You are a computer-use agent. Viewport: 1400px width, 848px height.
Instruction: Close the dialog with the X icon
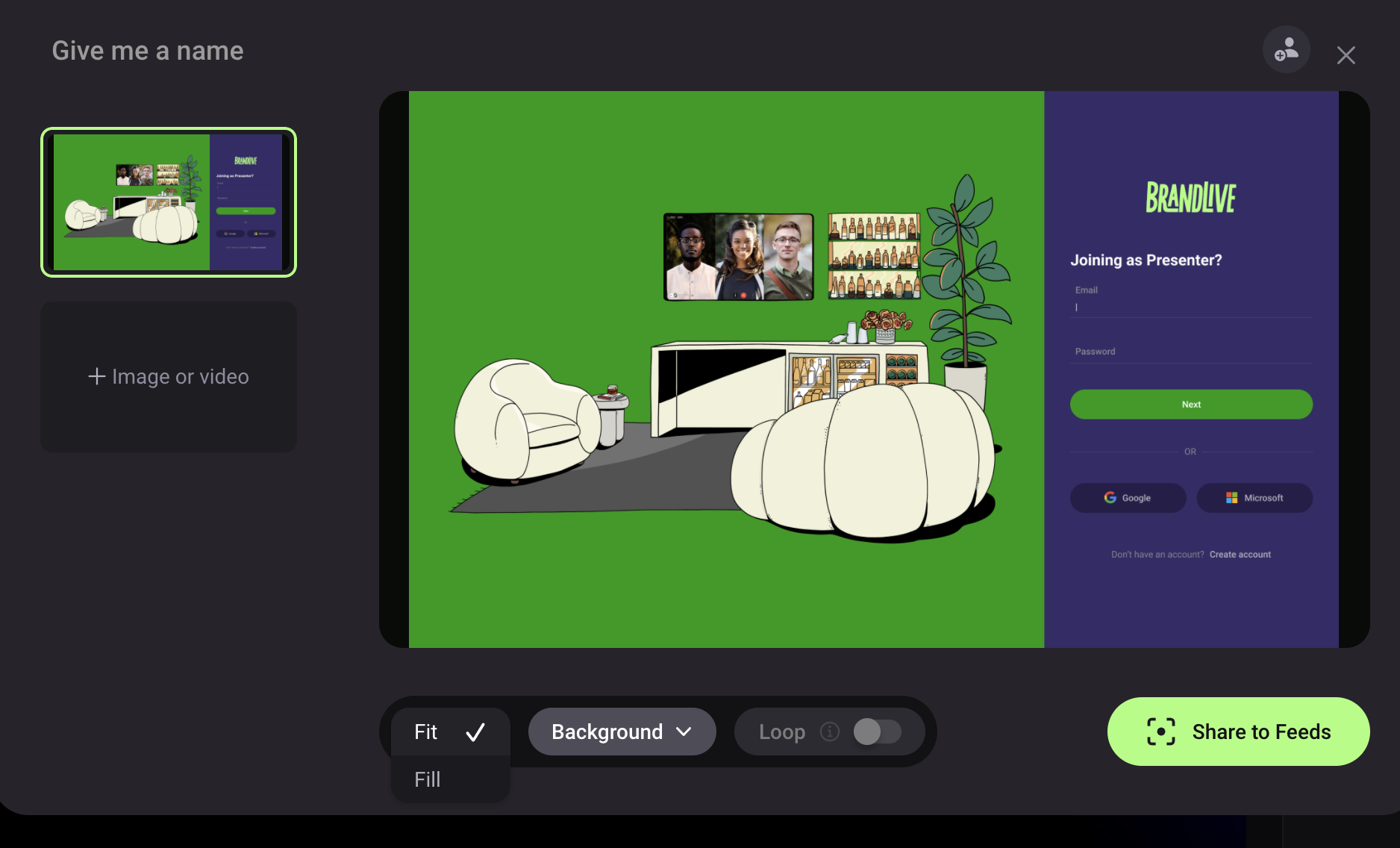(1346, 55)
